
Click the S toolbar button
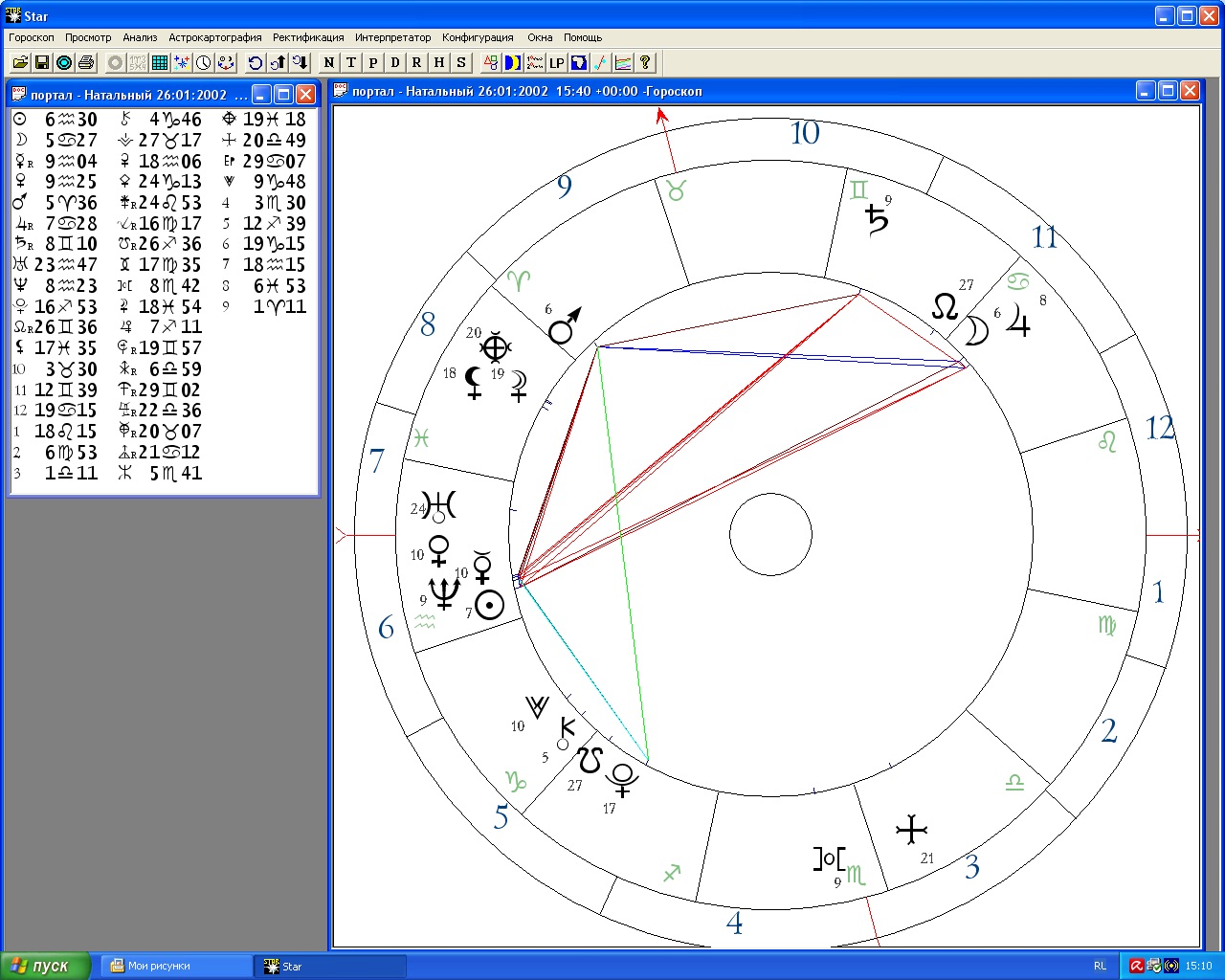tap(461, 63)
